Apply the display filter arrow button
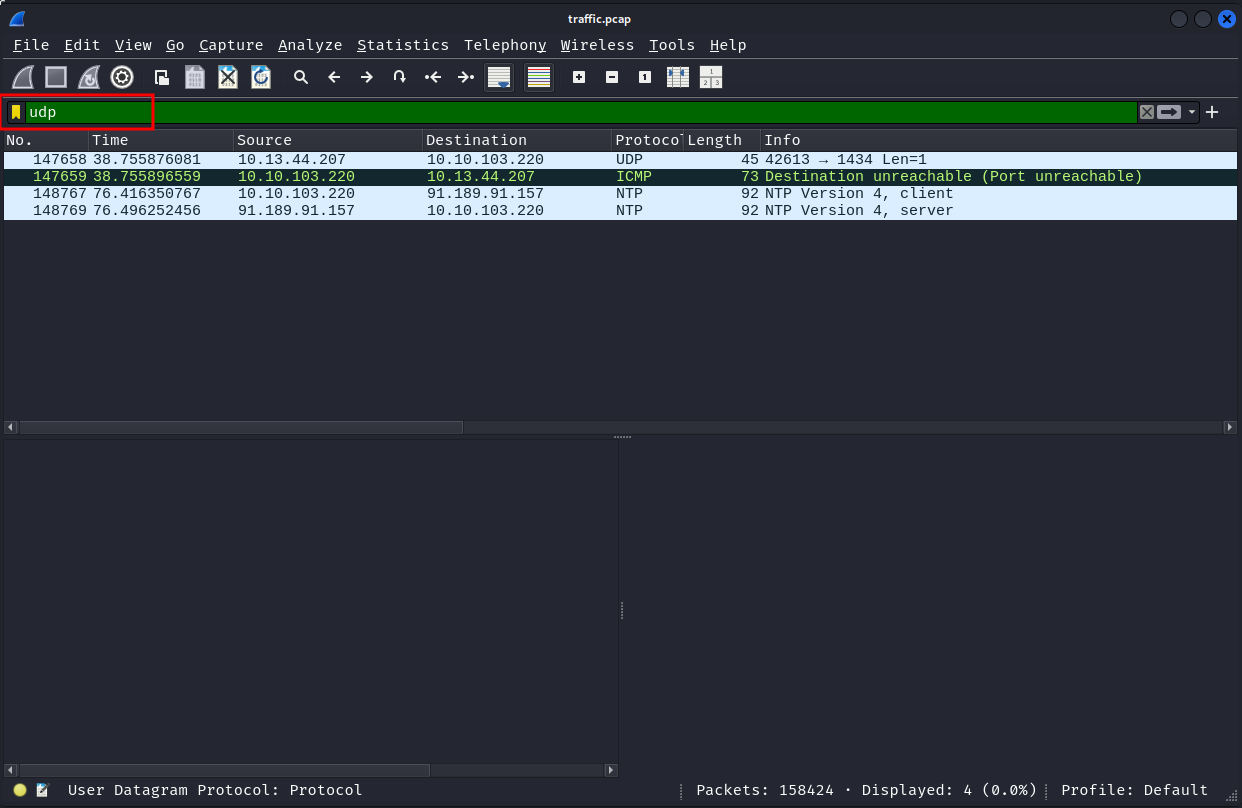The image size is (1242, 808). (1169, 112)
